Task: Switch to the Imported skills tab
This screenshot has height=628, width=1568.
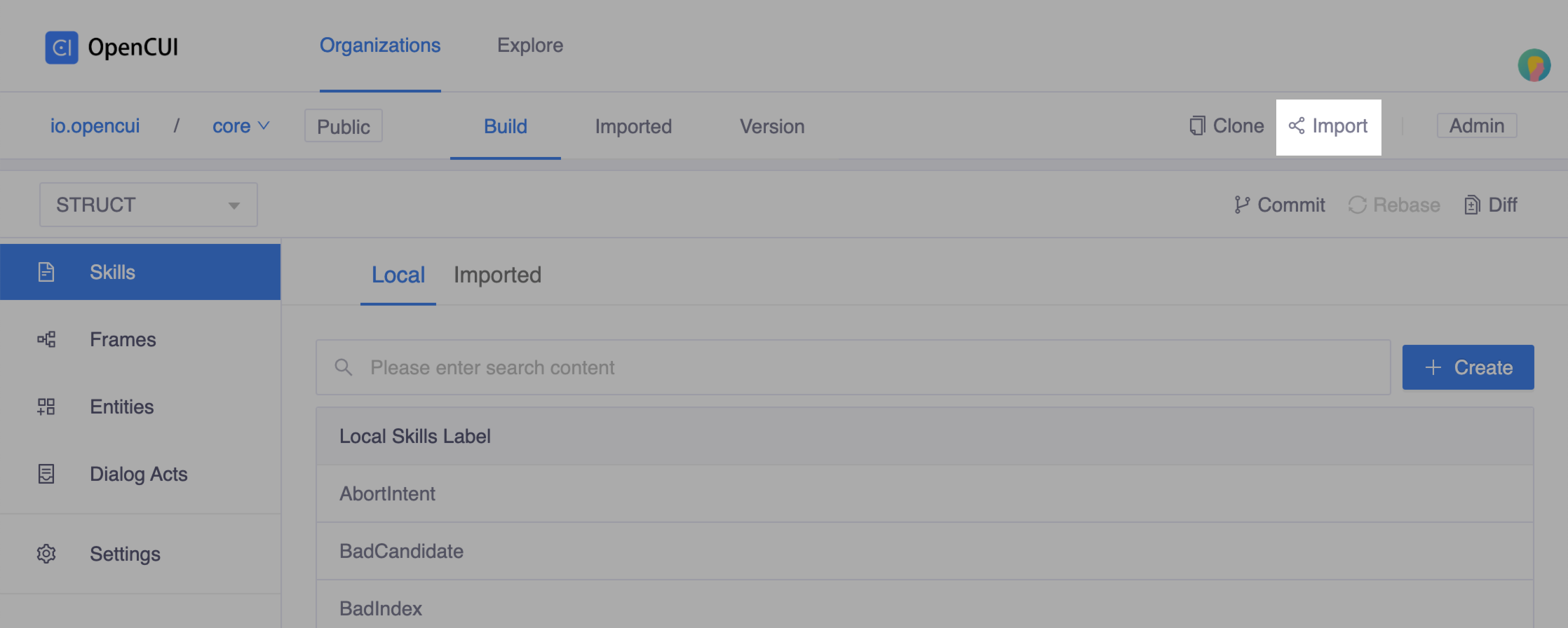Action: point(498,275)
